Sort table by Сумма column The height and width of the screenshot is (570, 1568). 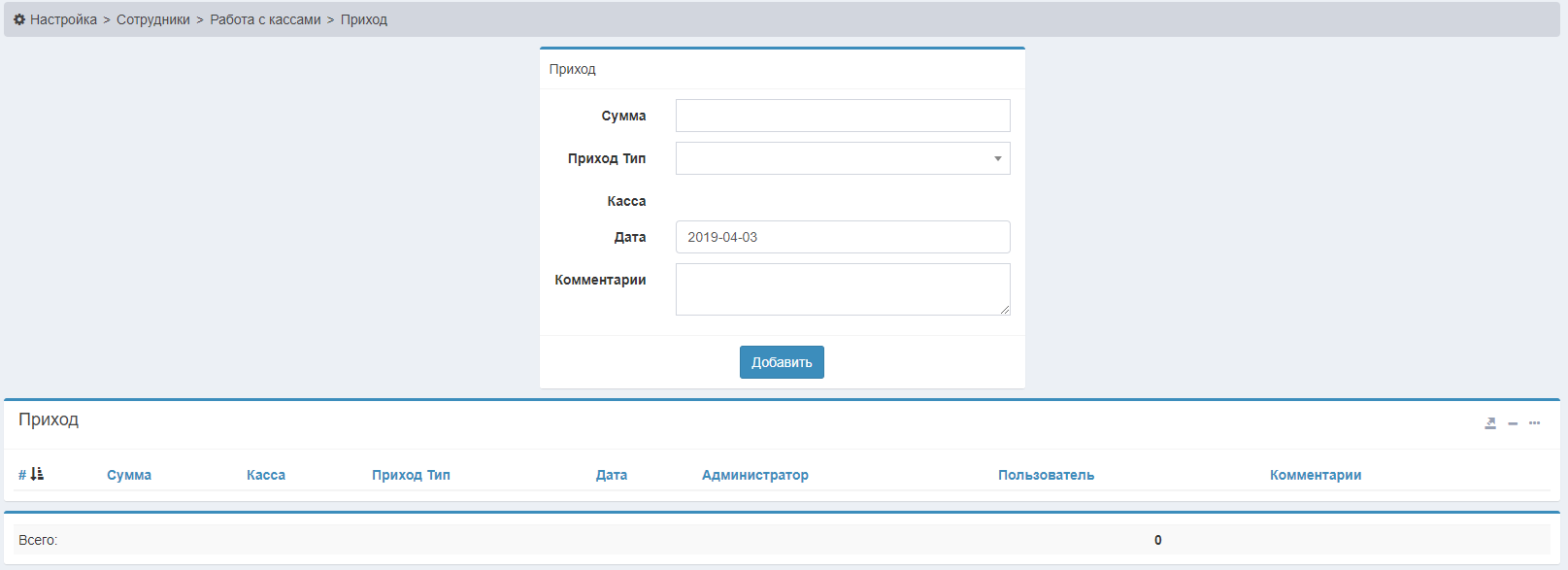(129, 475)
